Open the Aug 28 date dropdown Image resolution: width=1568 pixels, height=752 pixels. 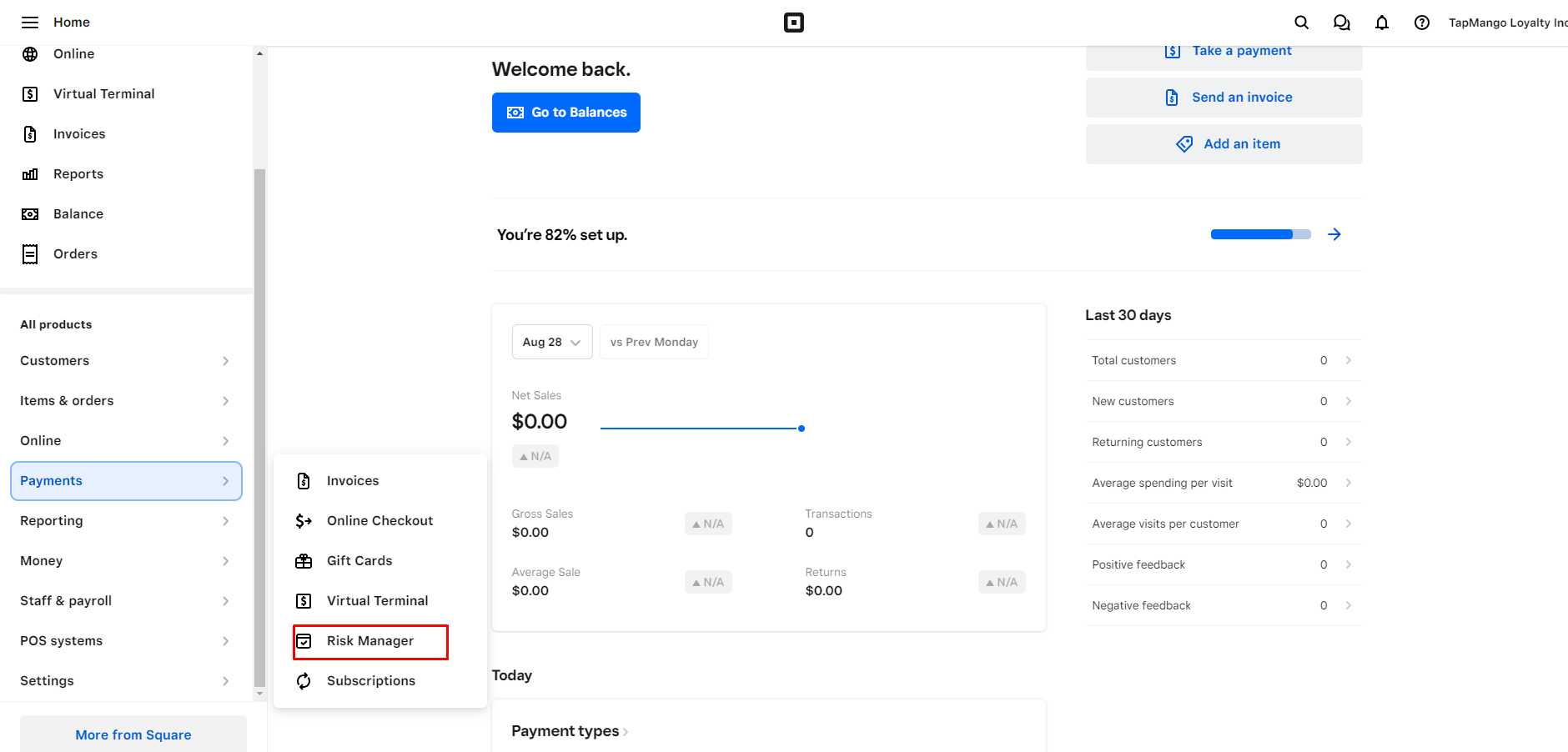[552, 342]
